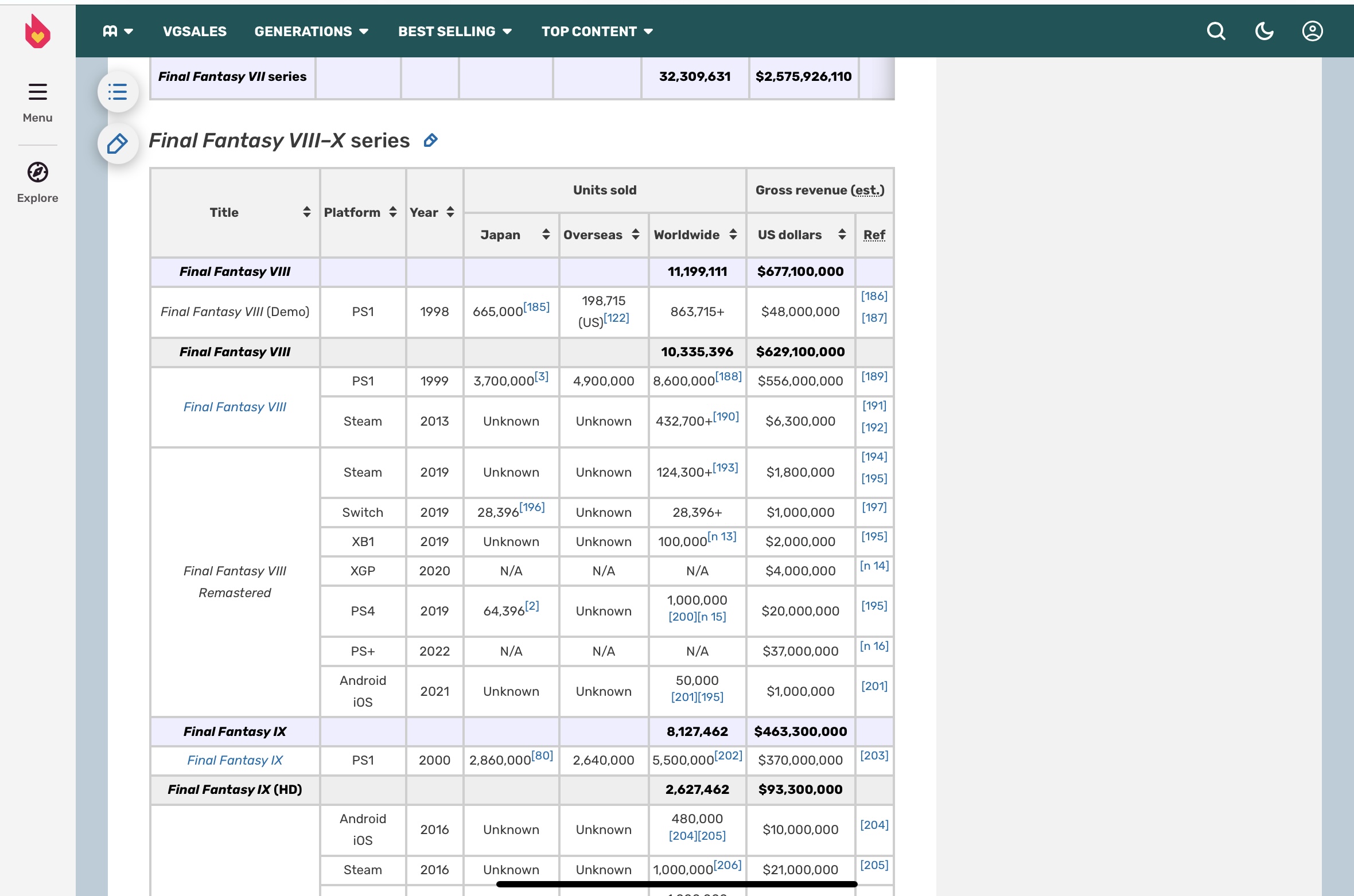The height and width of the screenshot is (896, 1354).
Task: Open citation [194] in Steam 2019 row
Action: click(874, 457)
